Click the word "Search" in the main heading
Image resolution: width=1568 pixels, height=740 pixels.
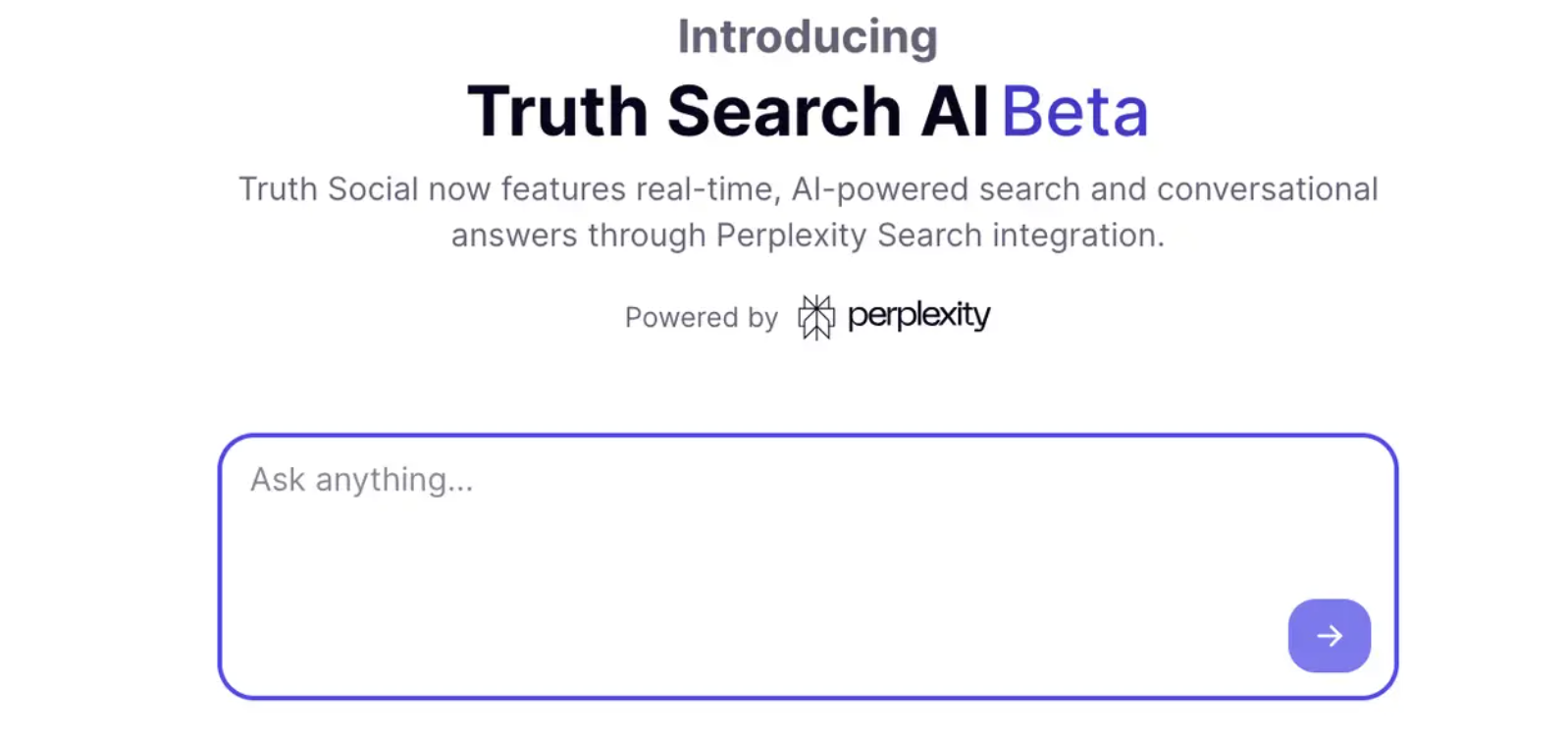[783, 112]
